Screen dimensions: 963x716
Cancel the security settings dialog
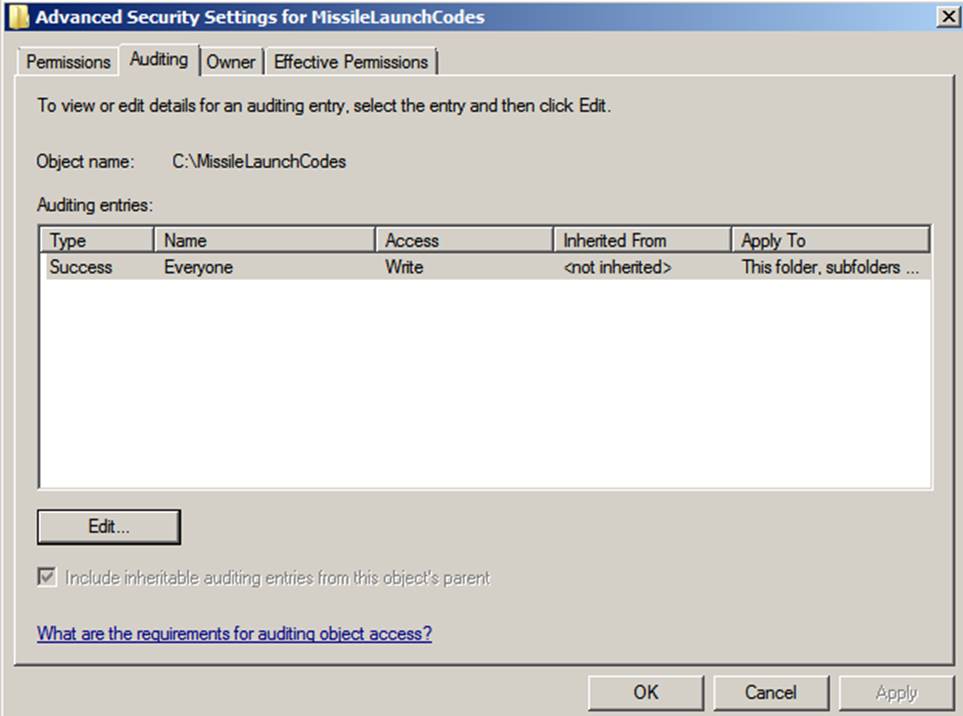point(771,691)
